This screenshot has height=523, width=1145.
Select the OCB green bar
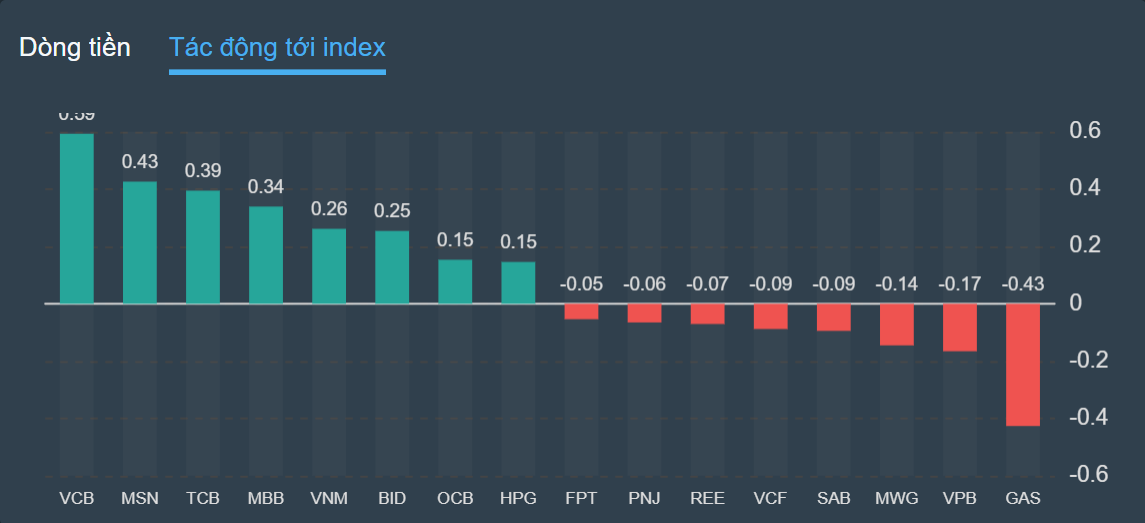click(455, 281)
